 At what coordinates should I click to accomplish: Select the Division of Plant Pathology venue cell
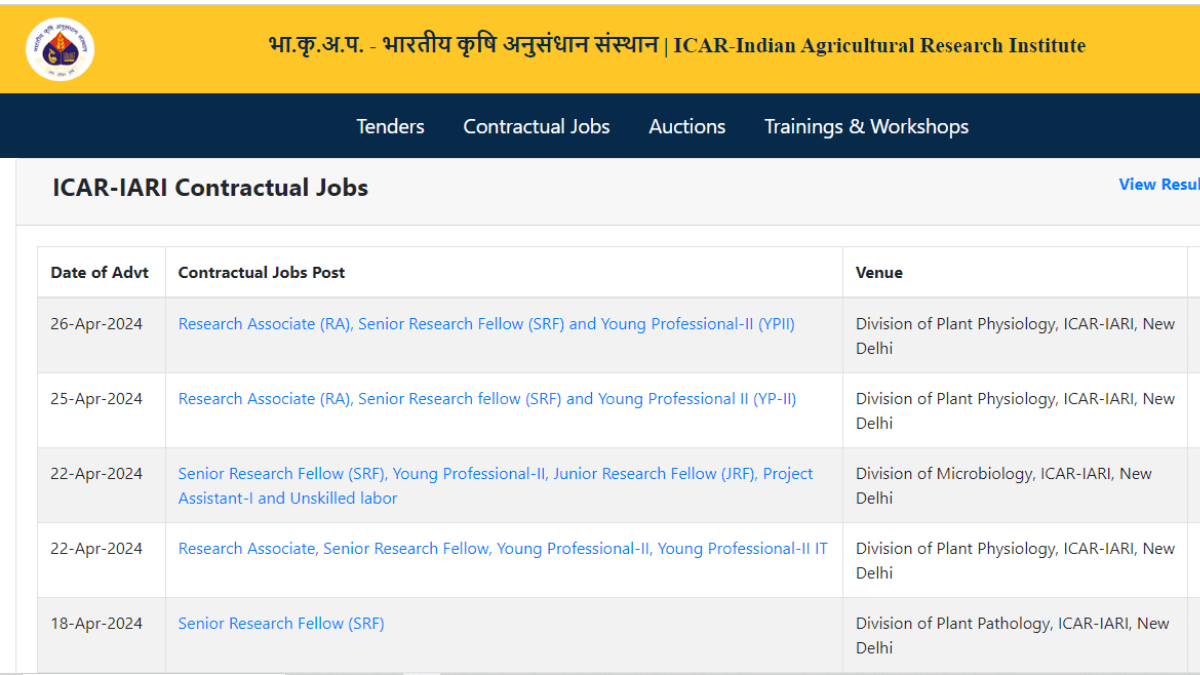1015,635
